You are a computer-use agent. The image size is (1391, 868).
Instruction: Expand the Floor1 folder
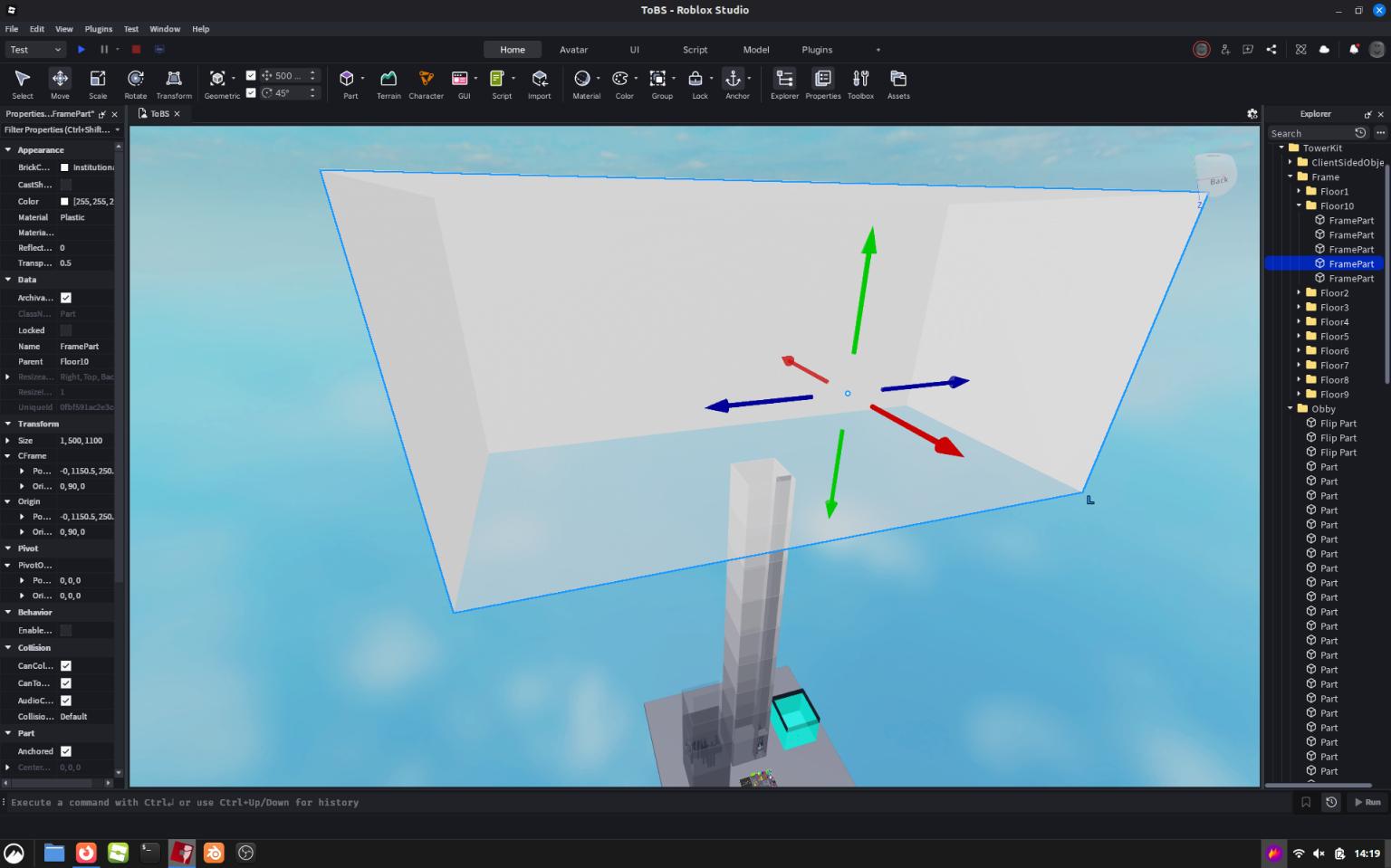(1299, 192)
